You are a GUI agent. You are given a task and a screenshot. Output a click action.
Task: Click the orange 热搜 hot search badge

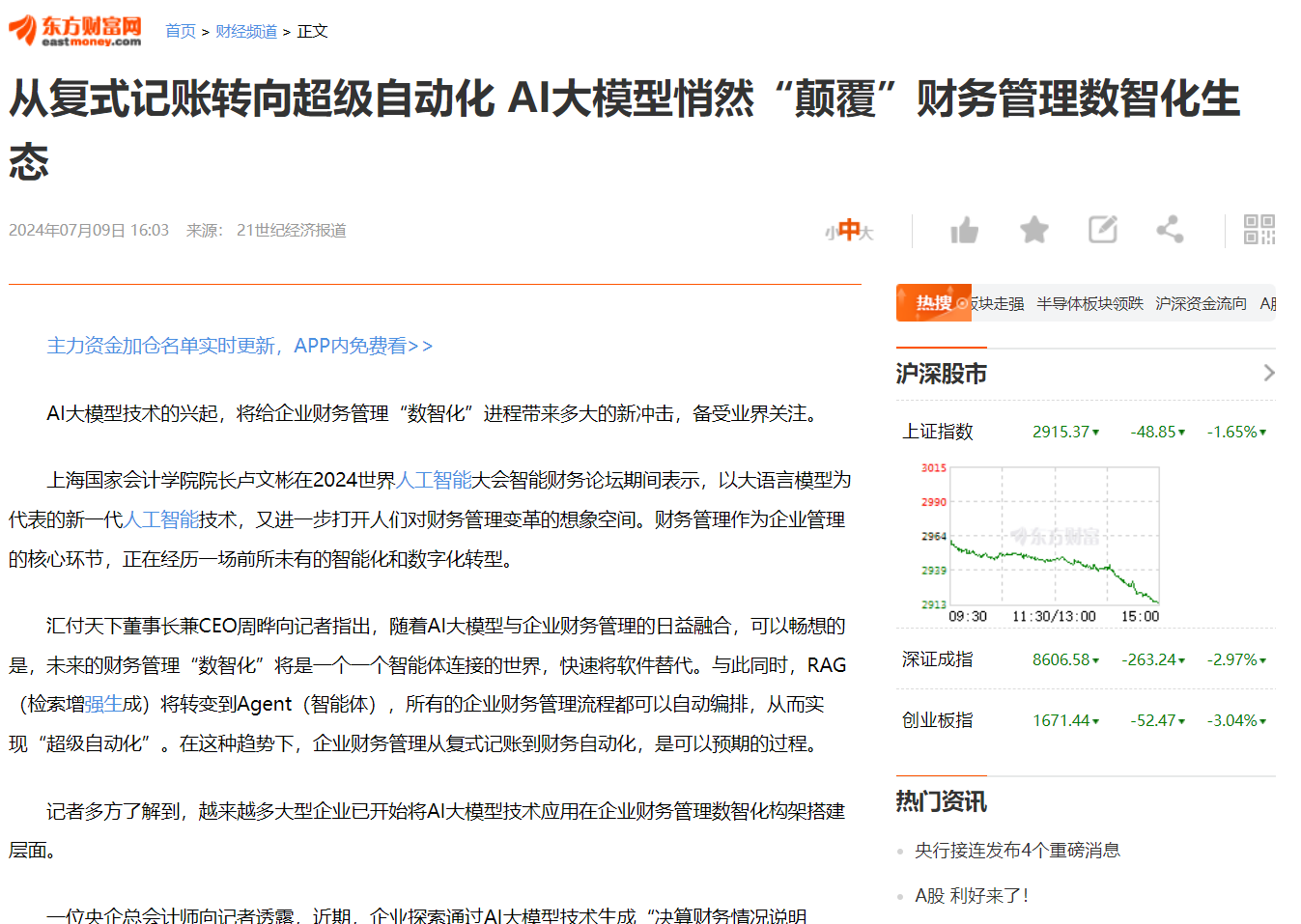click(x=933, y=303)
